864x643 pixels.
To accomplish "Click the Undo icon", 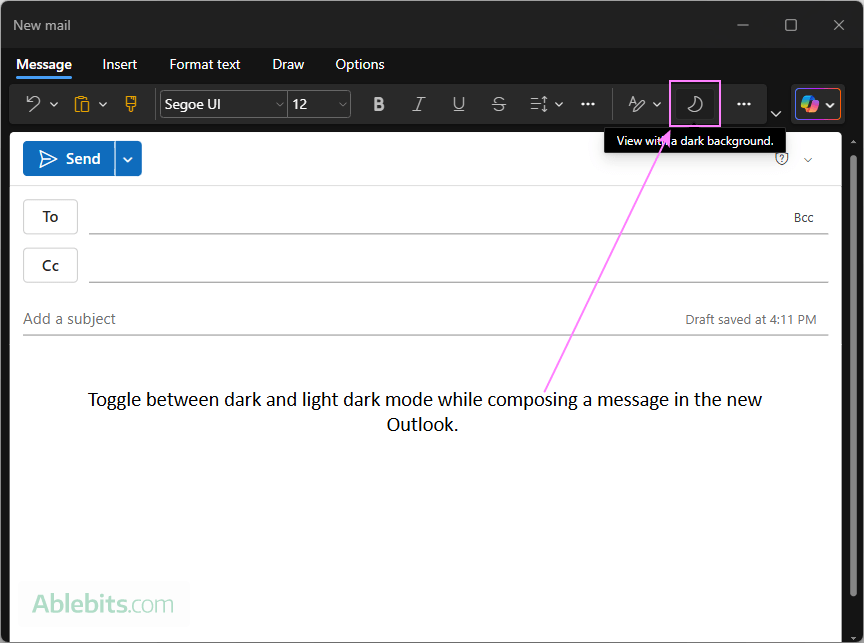I will click(34, 104).
